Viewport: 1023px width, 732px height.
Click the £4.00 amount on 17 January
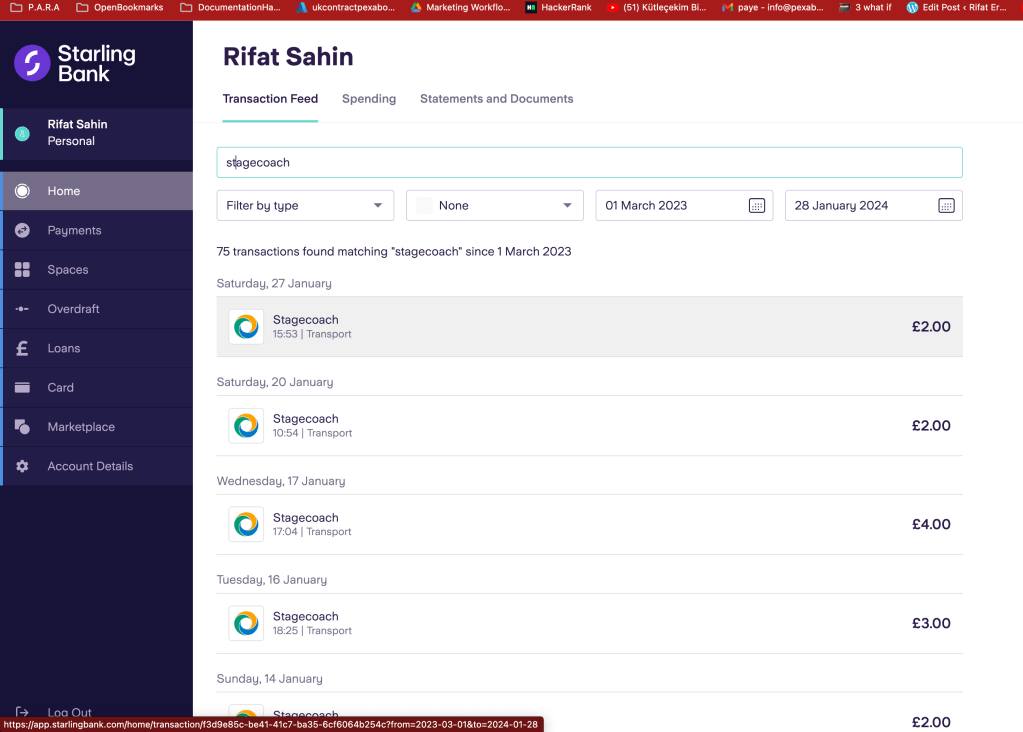click(x=931, y=525)
